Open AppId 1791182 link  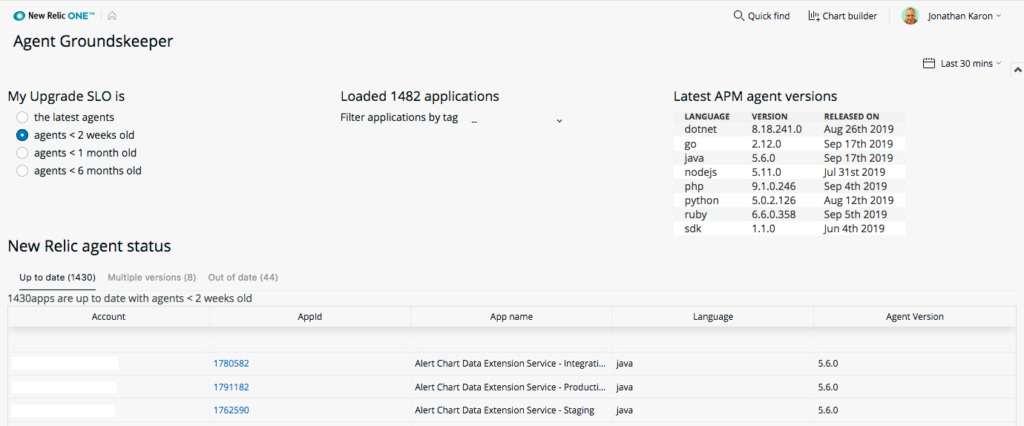(x=231, y=387)
